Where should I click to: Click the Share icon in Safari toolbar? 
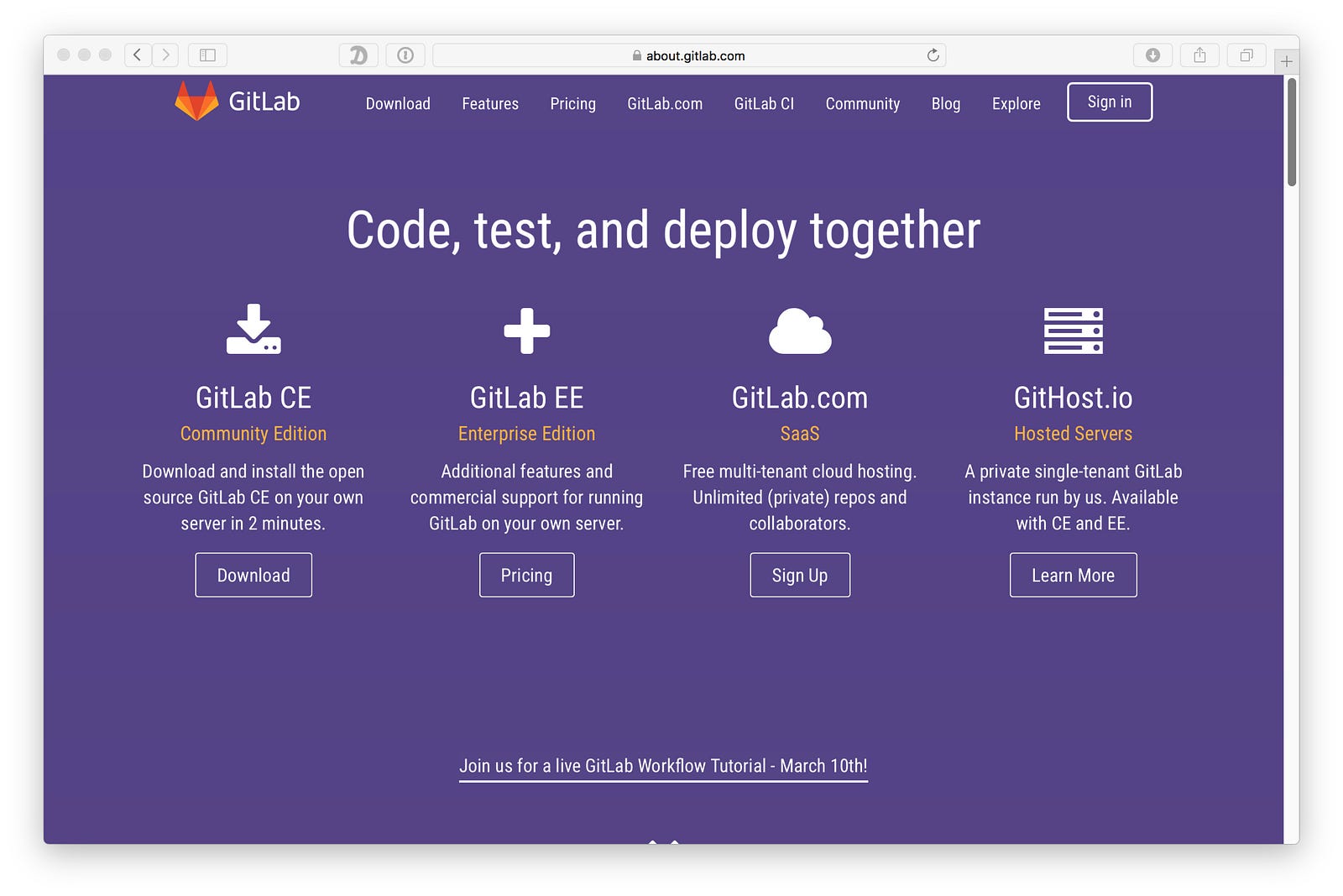1200,55
